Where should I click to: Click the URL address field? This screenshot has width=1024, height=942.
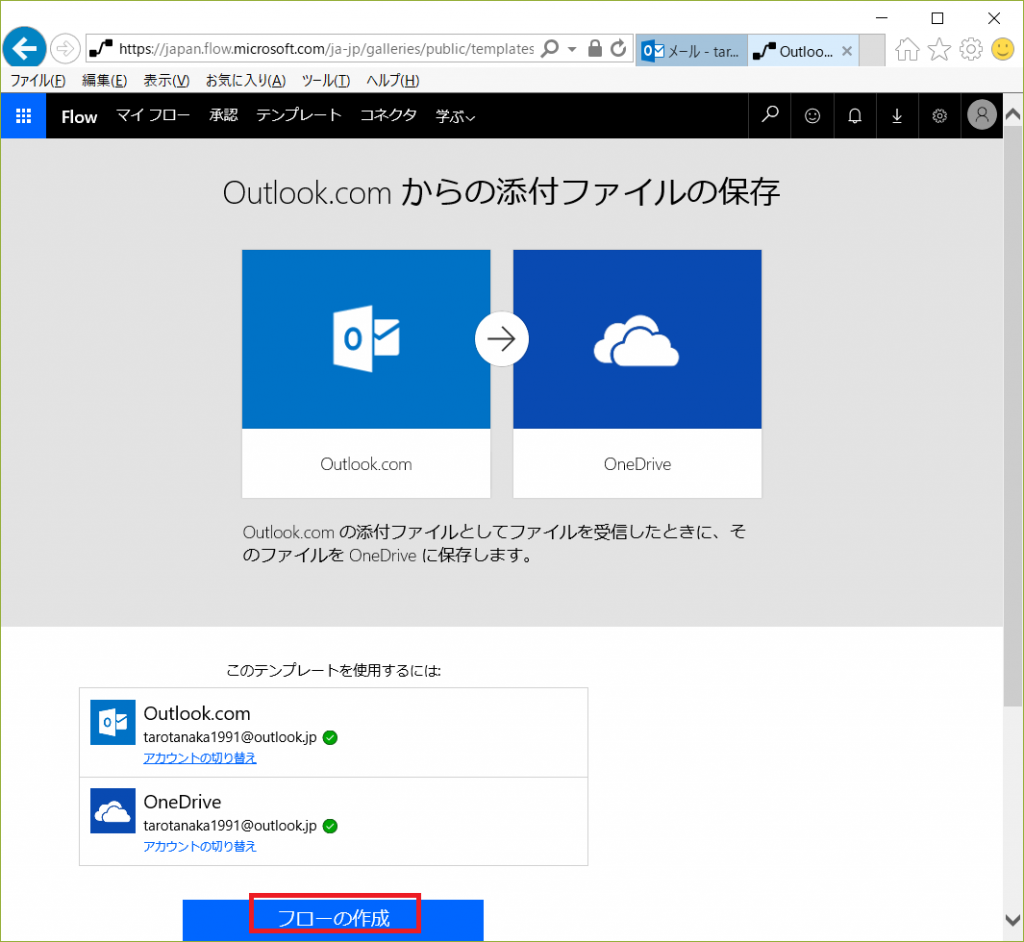click(327, 49)
